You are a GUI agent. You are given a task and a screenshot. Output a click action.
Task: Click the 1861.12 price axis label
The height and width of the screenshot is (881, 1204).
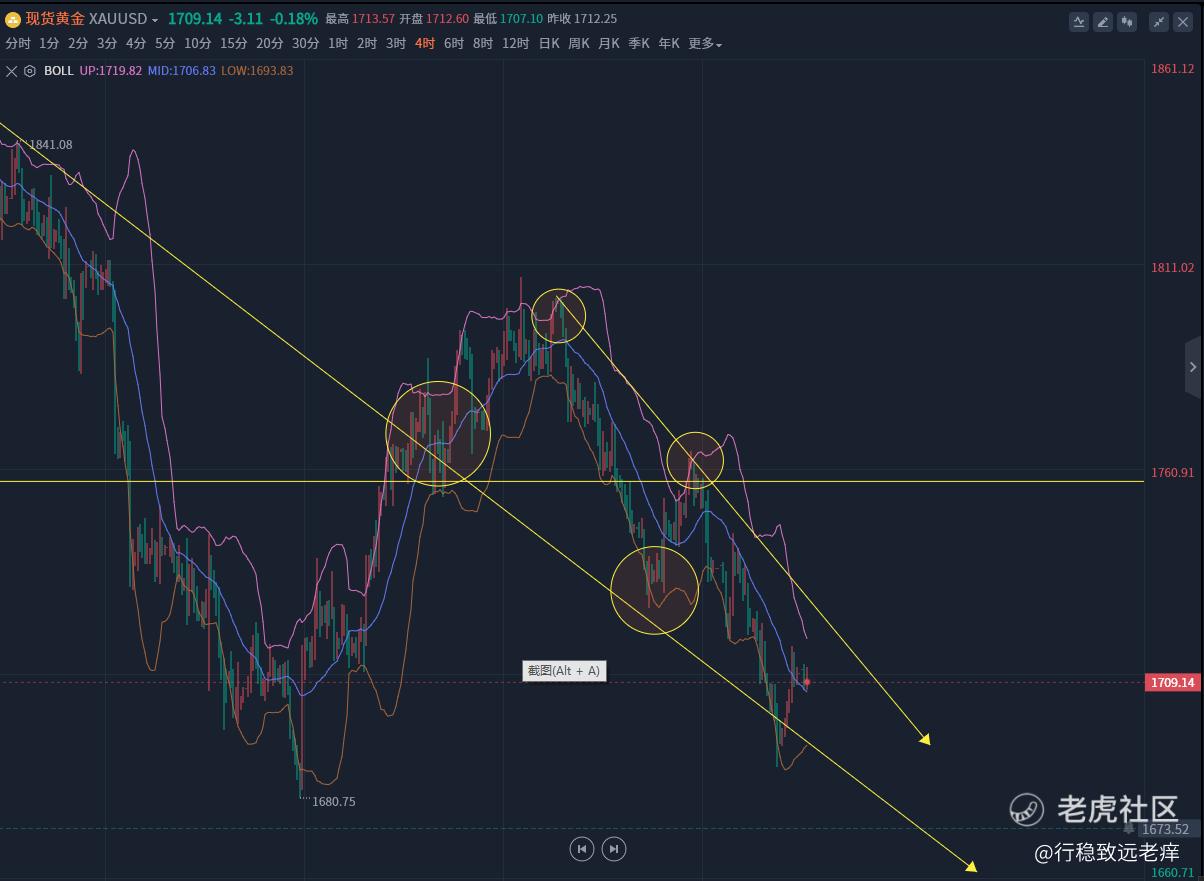(1173, 69)
